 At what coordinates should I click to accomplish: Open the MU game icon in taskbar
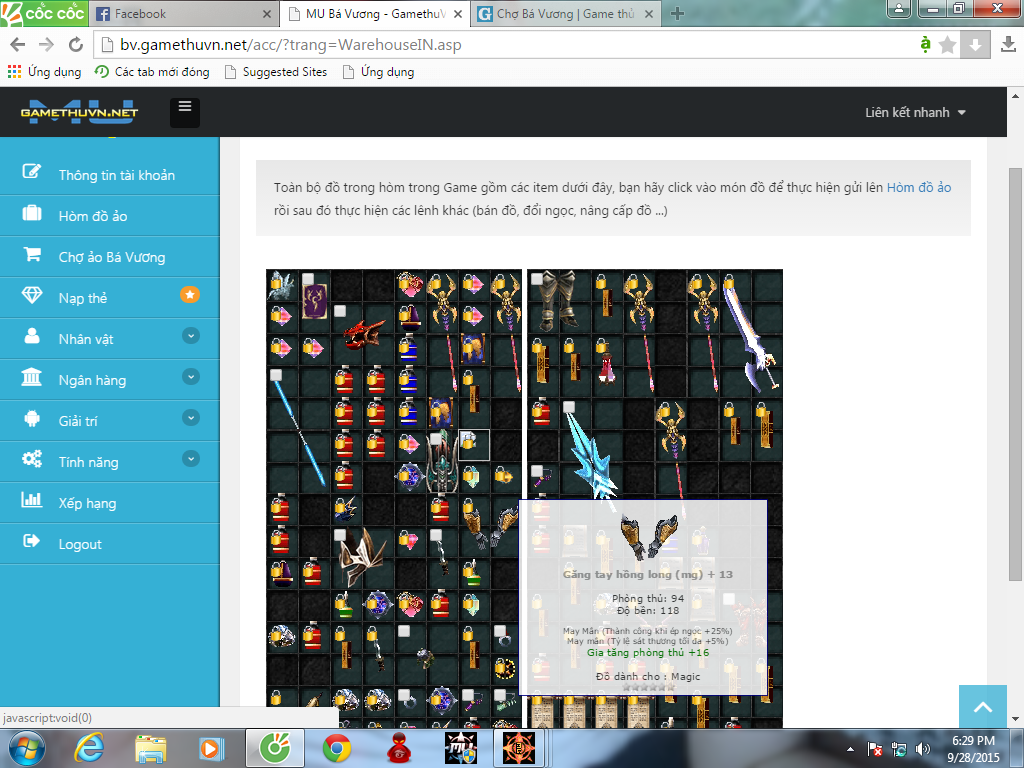(460, 748)
